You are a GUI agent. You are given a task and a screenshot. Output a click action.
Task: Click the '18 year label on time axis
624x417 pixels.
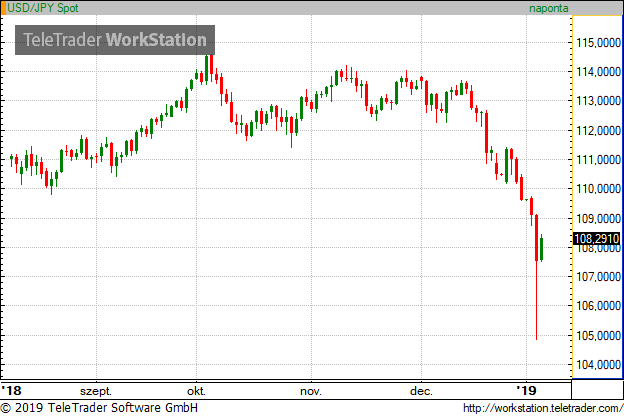11,390
